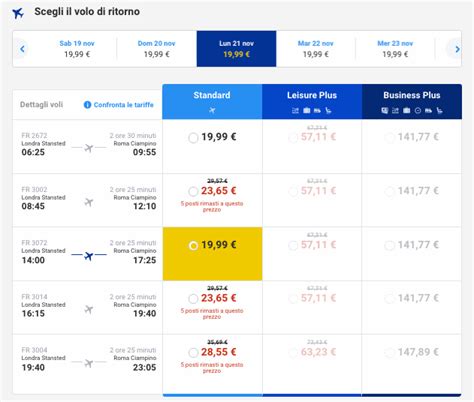Click flight number FR 3072
474x402 pixels.
[34, 243]
